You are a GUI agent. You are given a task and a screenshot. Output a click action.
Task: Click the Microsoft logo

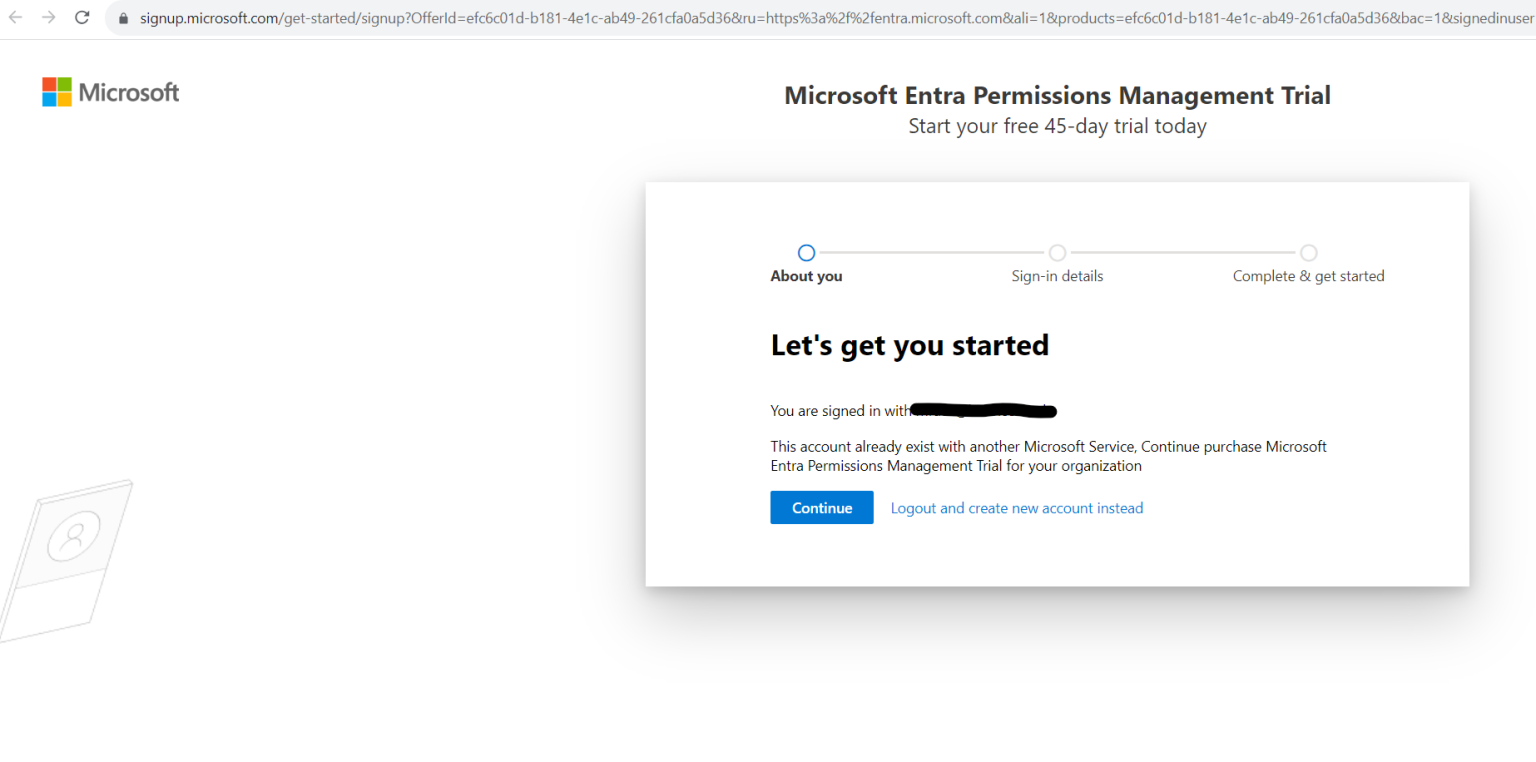tap(110, 91)
